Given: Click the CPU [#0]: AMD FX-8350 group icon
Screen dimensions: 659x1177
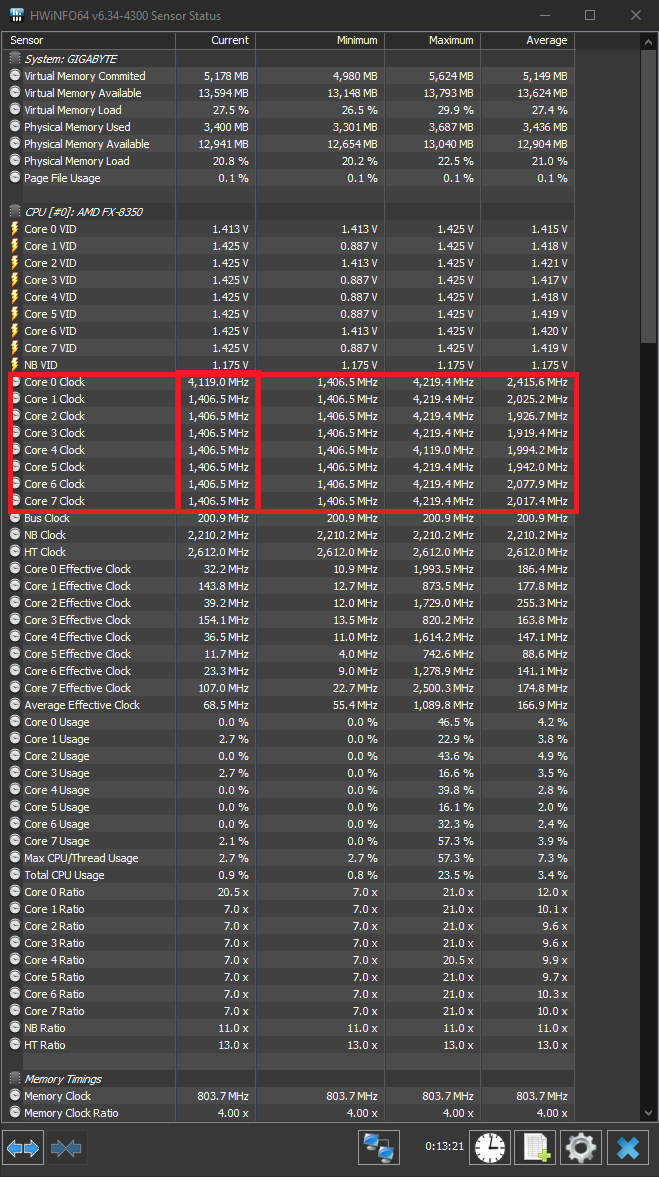Looking at the screenshot, I should 15,212.
